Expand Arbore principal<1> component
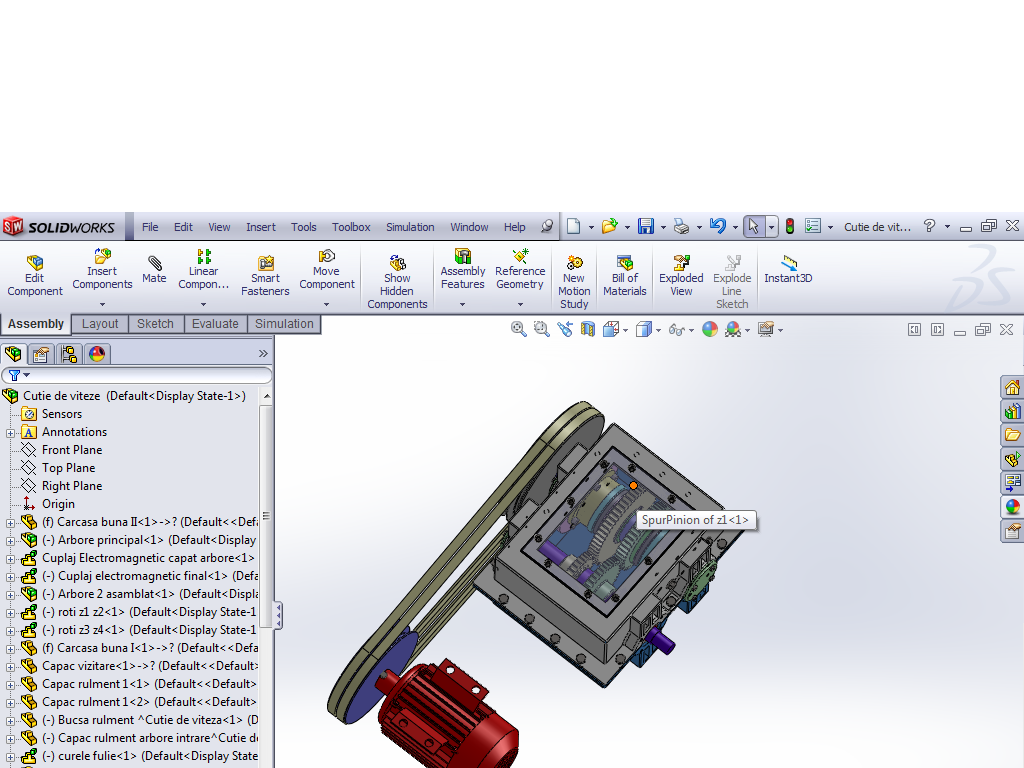The height and width of the screenshot is (768, 1024). [10, 541]
